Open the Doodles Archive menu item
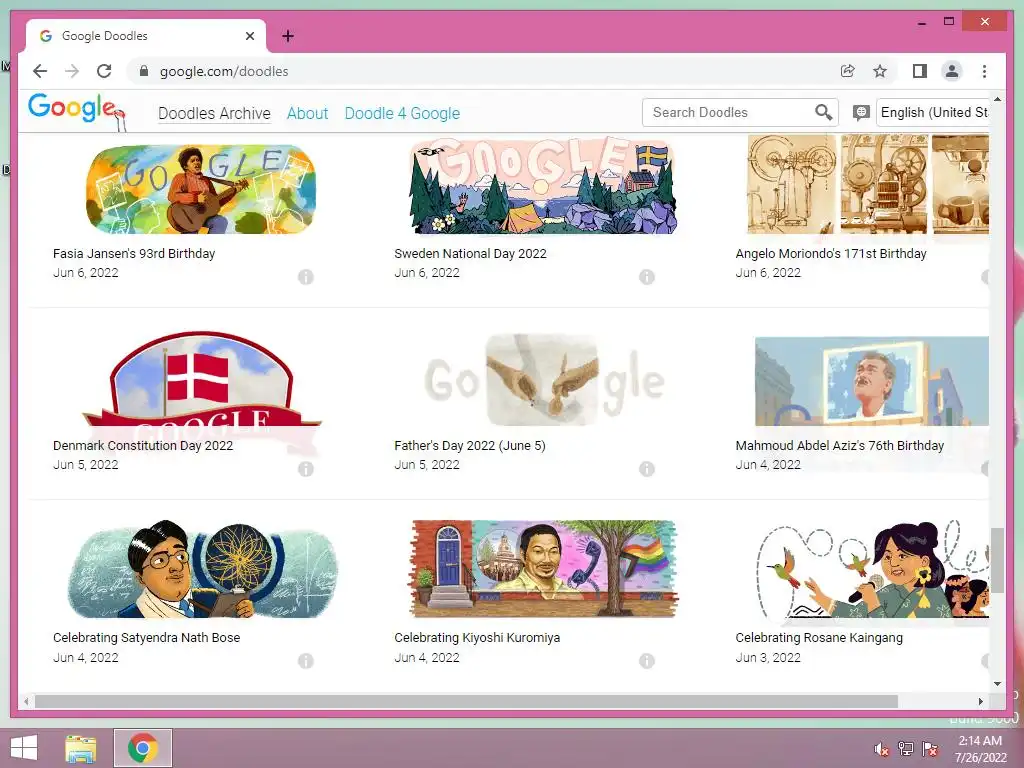1024x768 pixels. tap(214, 113)
